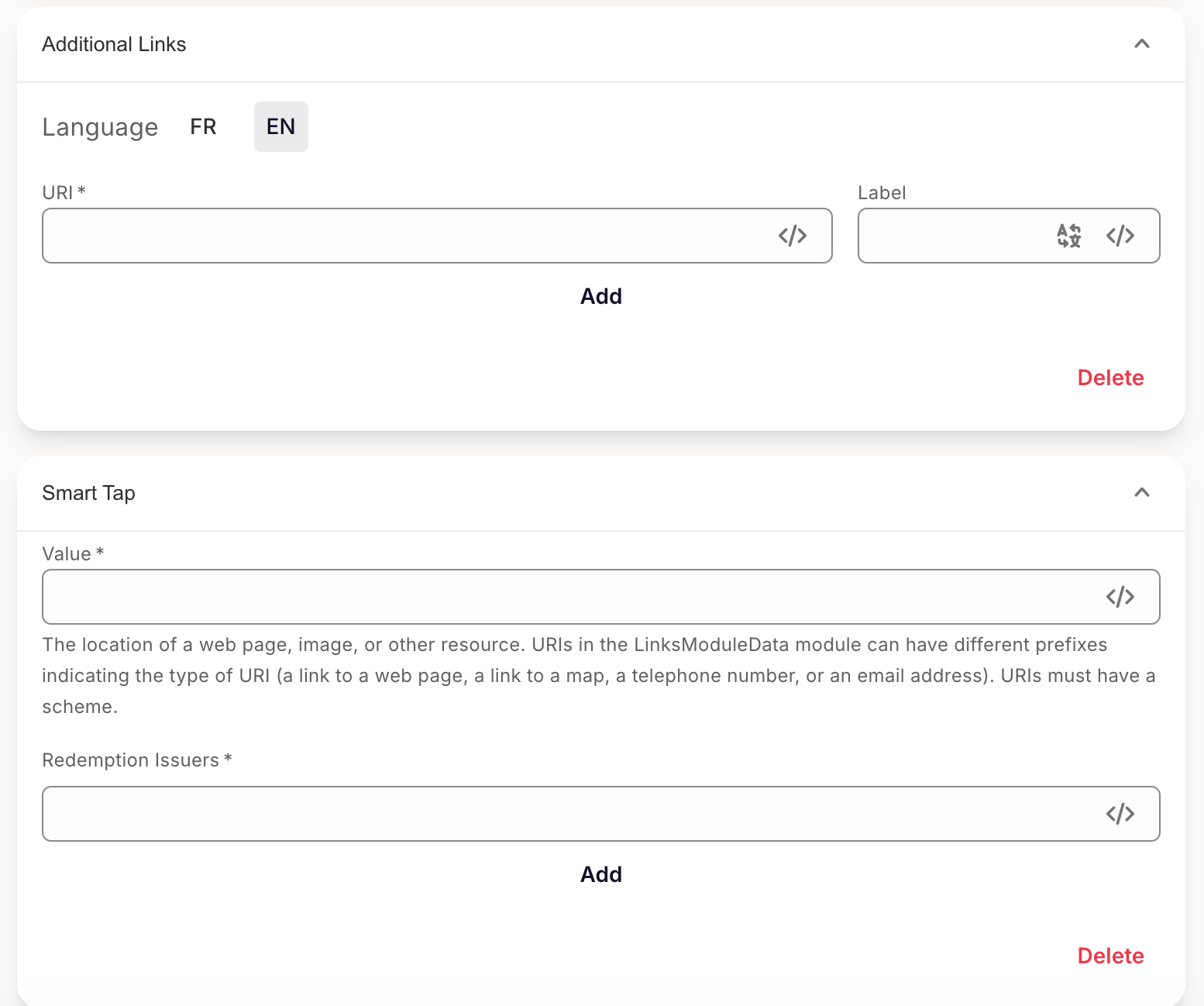The height and width of the screenshot is (1006, 1204).
Task: Switch language to FR
Action: (x=203, y=126)
